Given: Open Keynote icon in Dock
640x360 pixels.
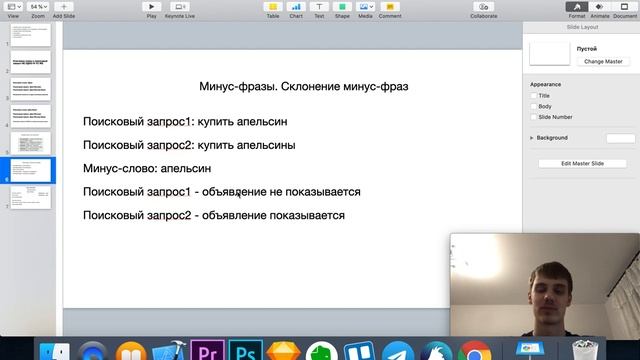Looking at the screenshot, I should pos(529,350).
